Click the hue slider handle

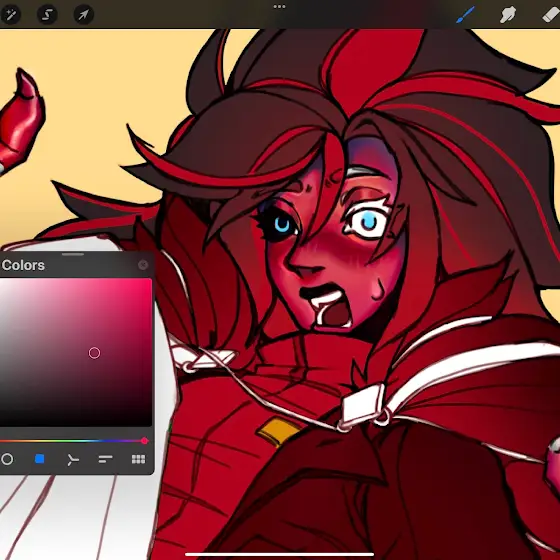point(144,441)
